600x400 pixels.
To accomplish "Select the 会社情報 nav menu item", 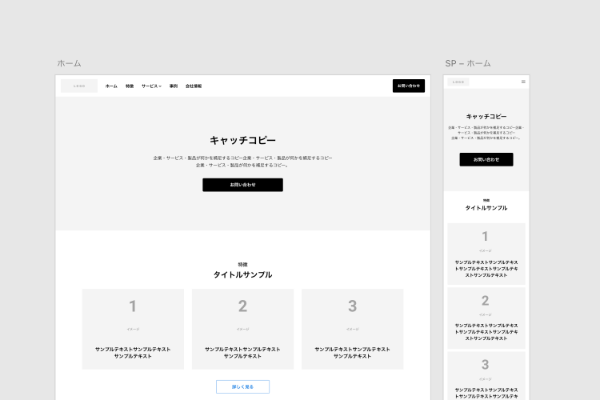I will 194,86.
